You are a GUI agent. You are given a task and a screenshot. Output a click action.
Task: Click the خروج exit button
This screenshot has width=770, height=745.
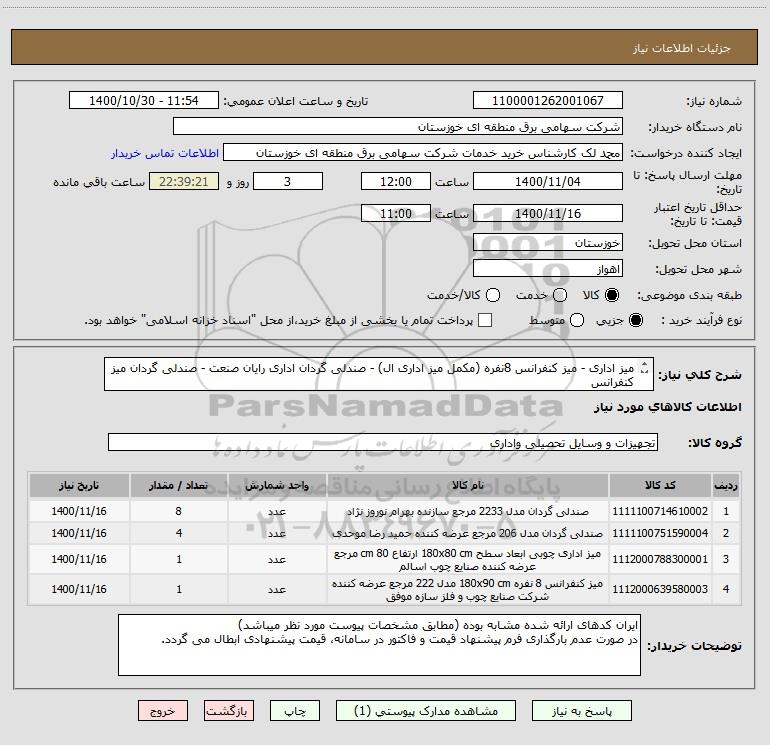point(160,710)
